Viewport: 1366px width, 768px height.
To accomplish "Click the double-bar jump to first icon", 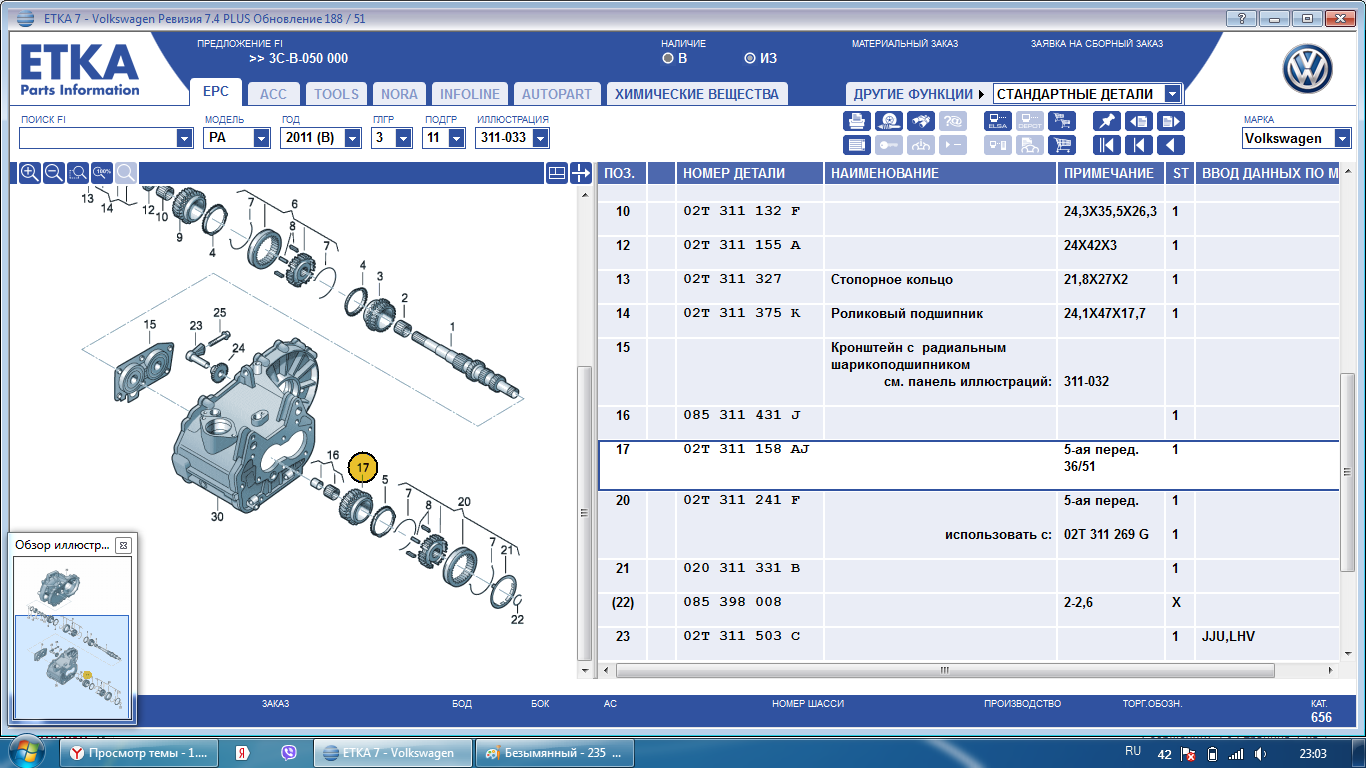I will (x=1107, y=145).
